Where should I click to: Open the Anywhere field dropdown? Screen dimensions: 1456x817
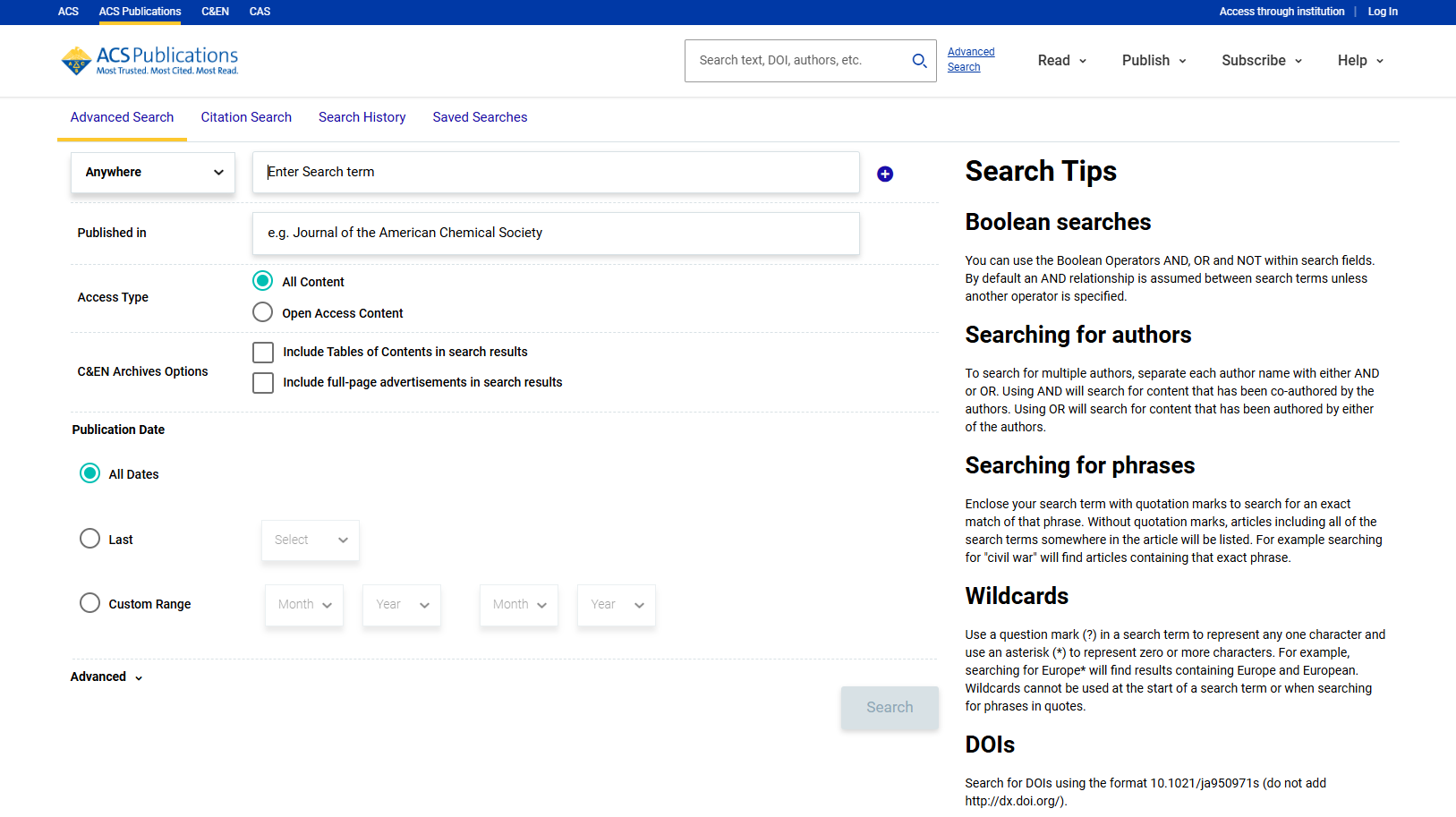(x=153, y=172)
